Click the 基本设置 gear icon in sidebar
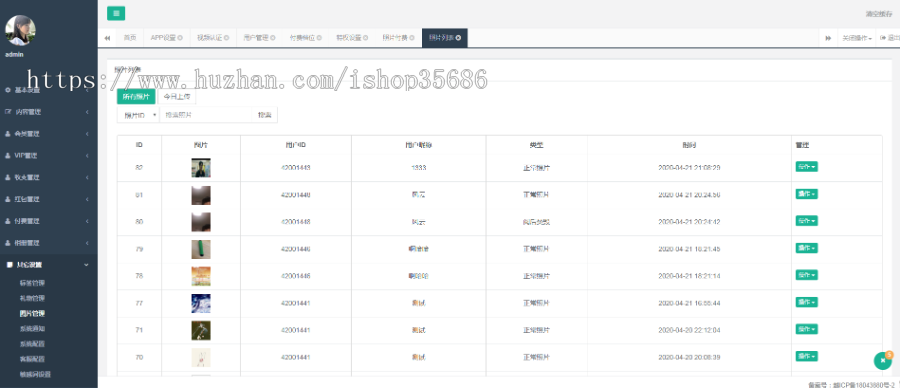This screenshot has width=900, height=388. coord(8,90)
